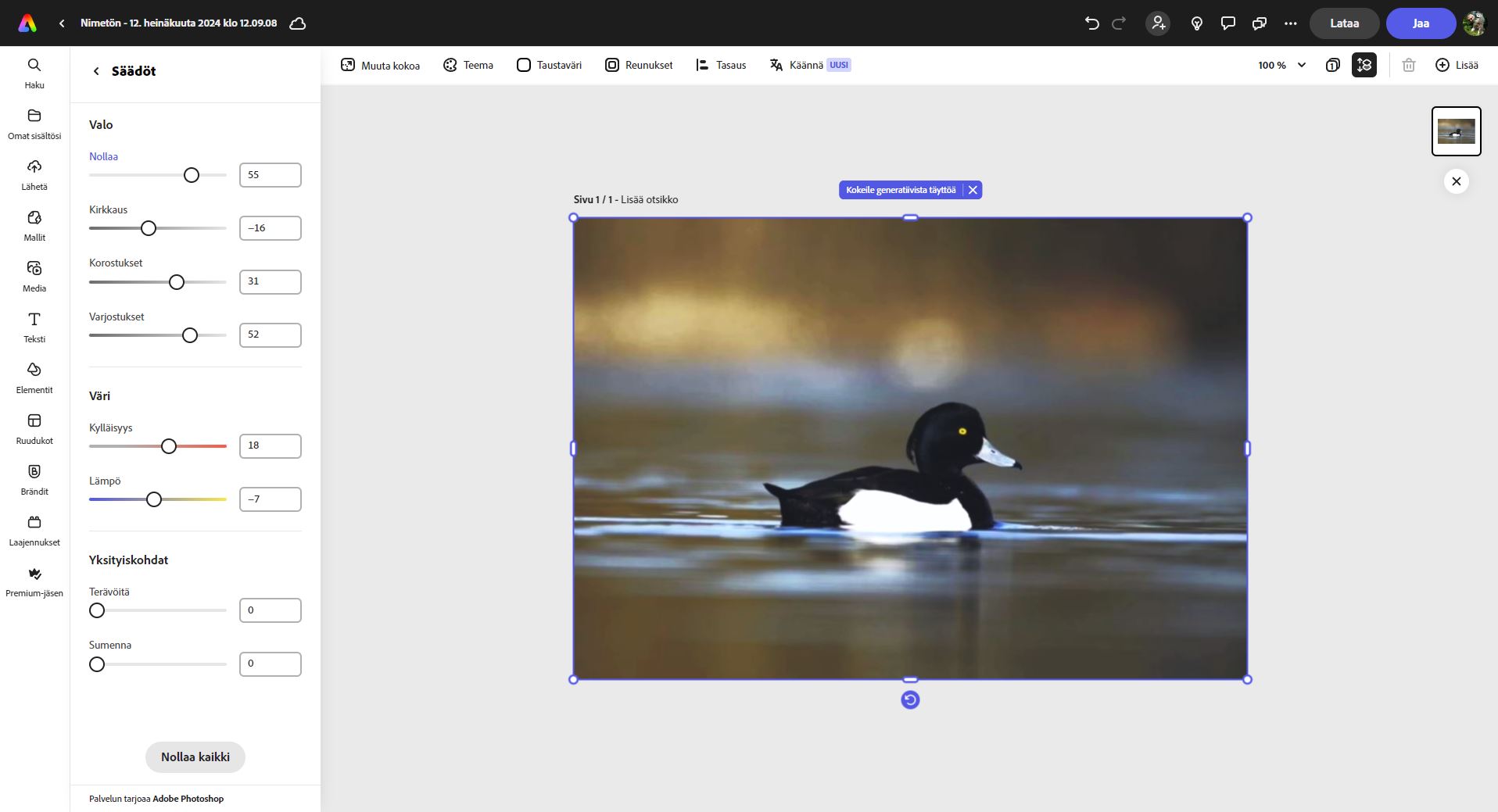Click the rotate handle below image
The height and width of the screenshot is (812, 1498).
point(910,699)
